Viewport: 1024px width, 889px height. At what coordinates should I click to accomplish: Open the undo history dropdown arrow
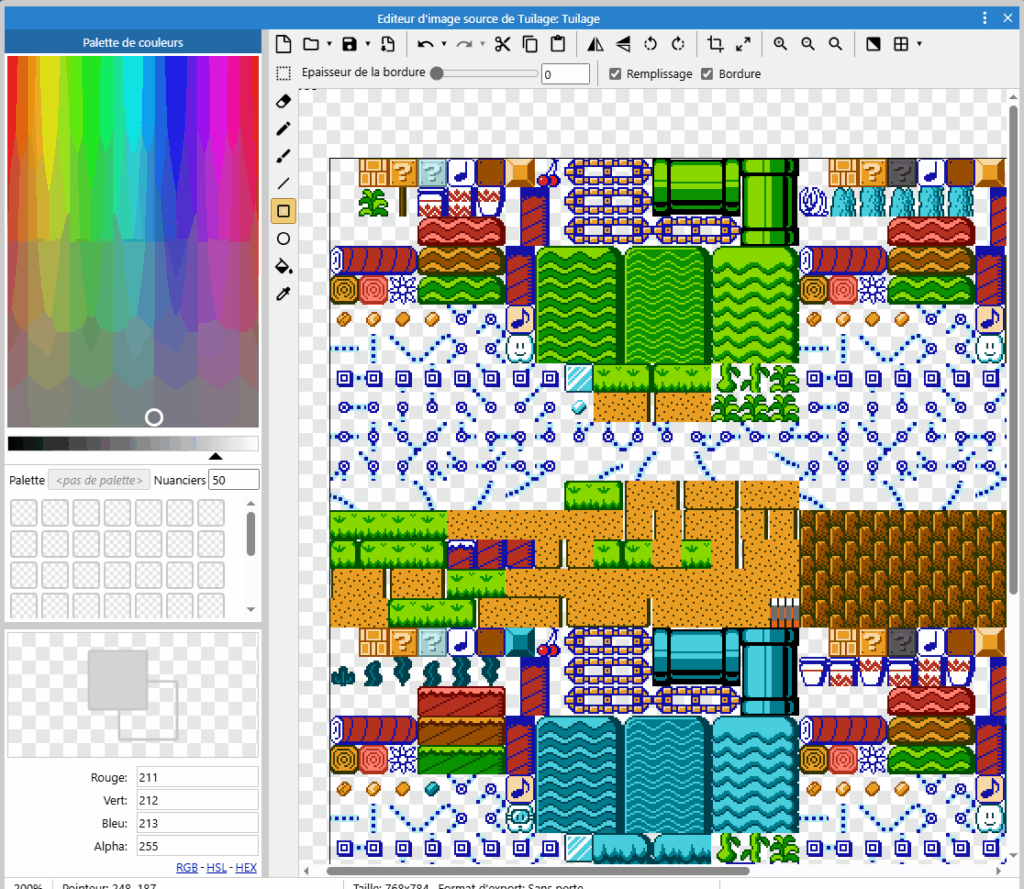coord(444,44)
